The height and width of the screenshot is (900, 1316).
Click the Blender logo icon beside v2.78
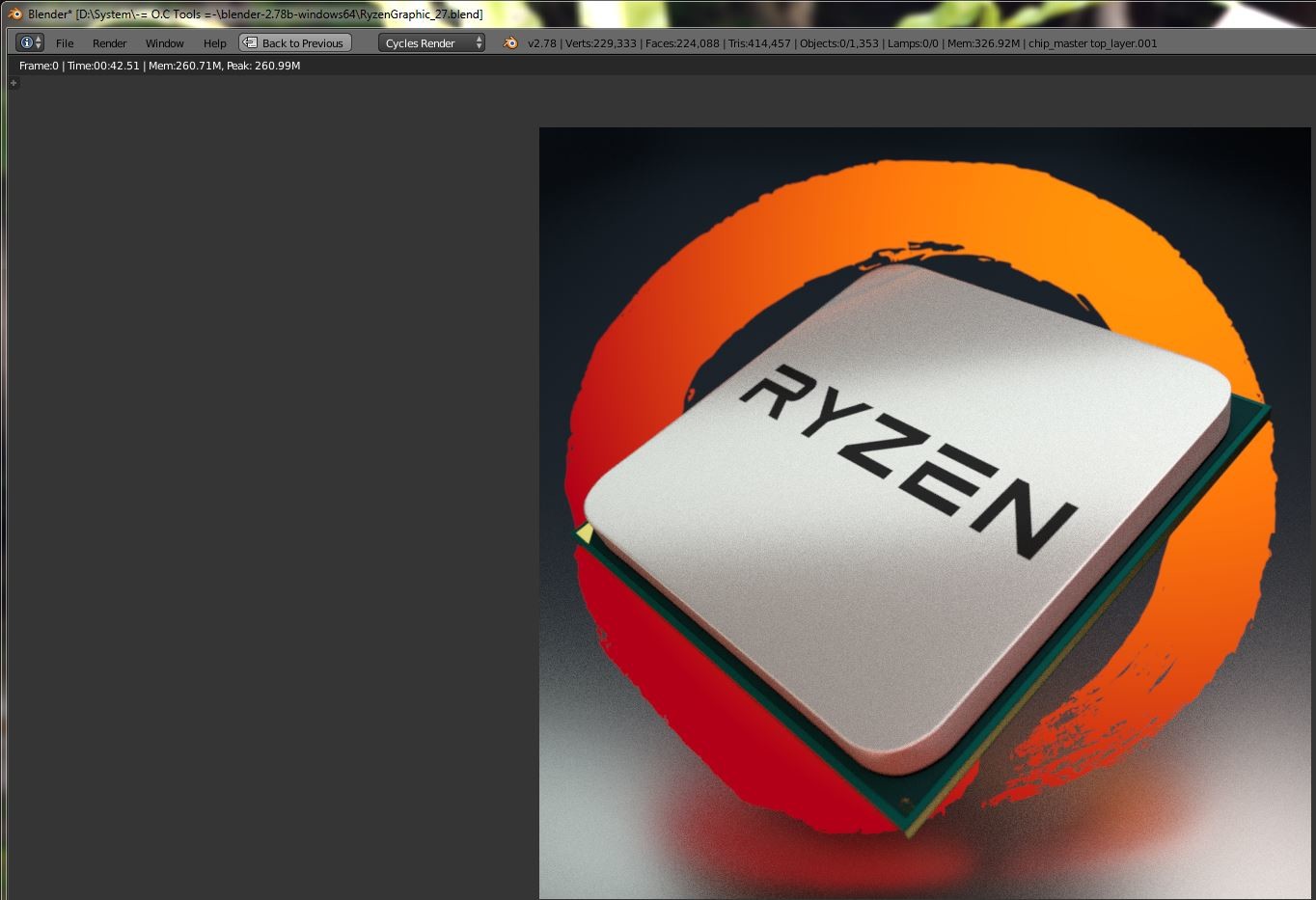(510, 42)
